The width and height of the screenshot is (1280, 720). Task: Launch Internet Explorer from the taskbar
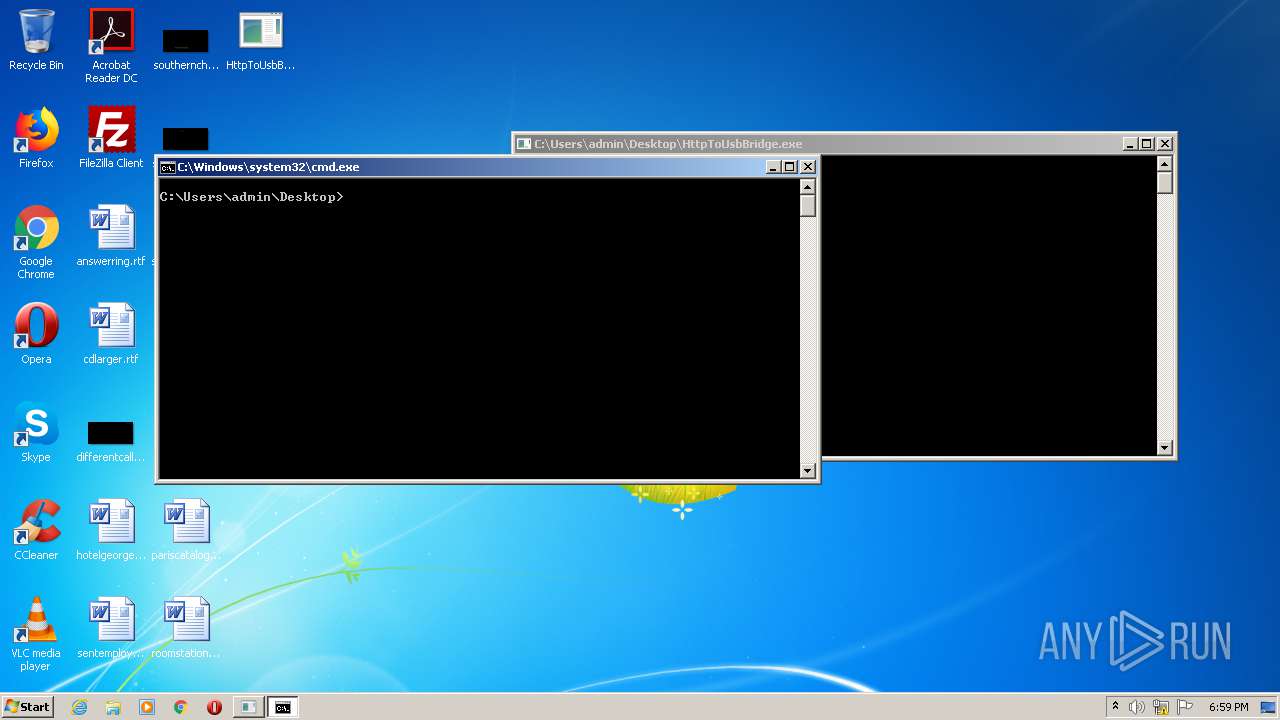[x=79, y=707]
